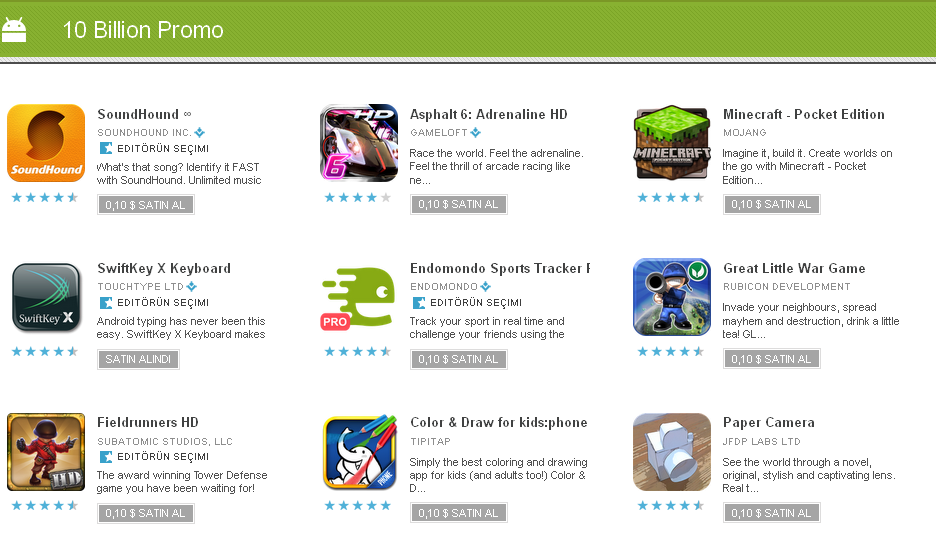Open the Asphalt 6 game icon

pyautogui.click(x=359, y=143)
